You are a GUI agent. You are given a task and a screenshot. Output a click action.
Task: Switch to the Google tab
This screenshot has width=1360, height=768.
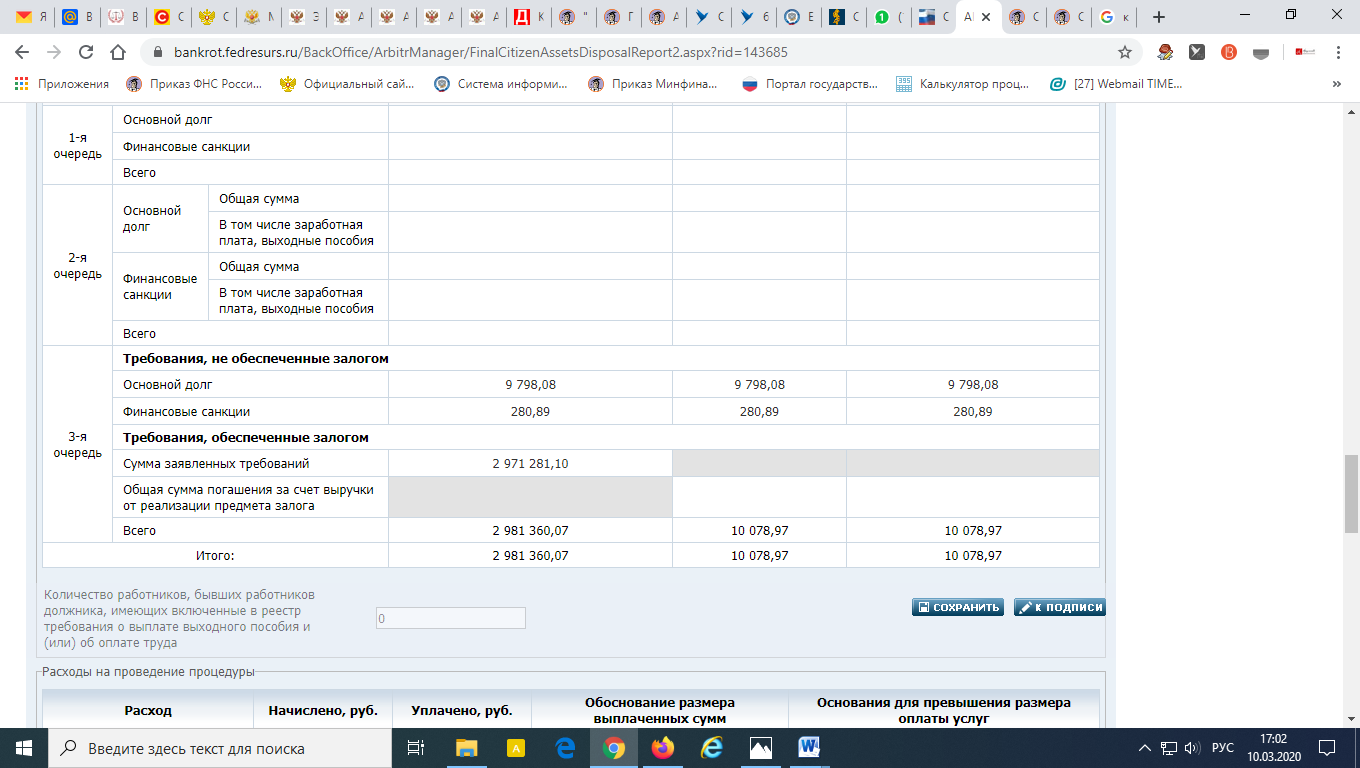point(1116,17)
